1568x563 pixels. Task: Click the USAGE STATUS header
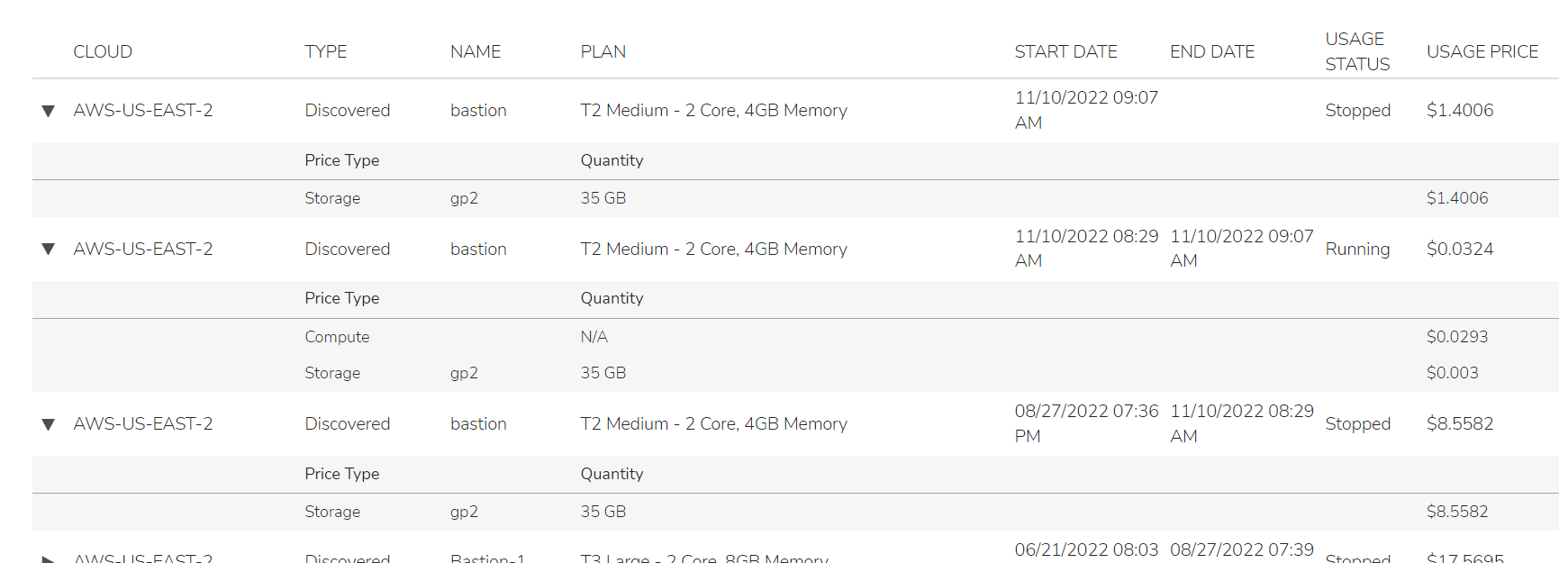tap(1356, 51)
